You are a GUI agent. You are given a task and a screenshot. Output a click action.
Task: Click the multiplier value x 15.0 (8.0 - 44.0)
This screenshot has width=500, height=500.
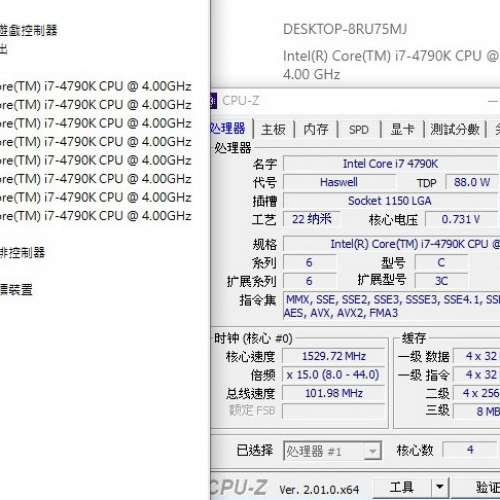333,375
